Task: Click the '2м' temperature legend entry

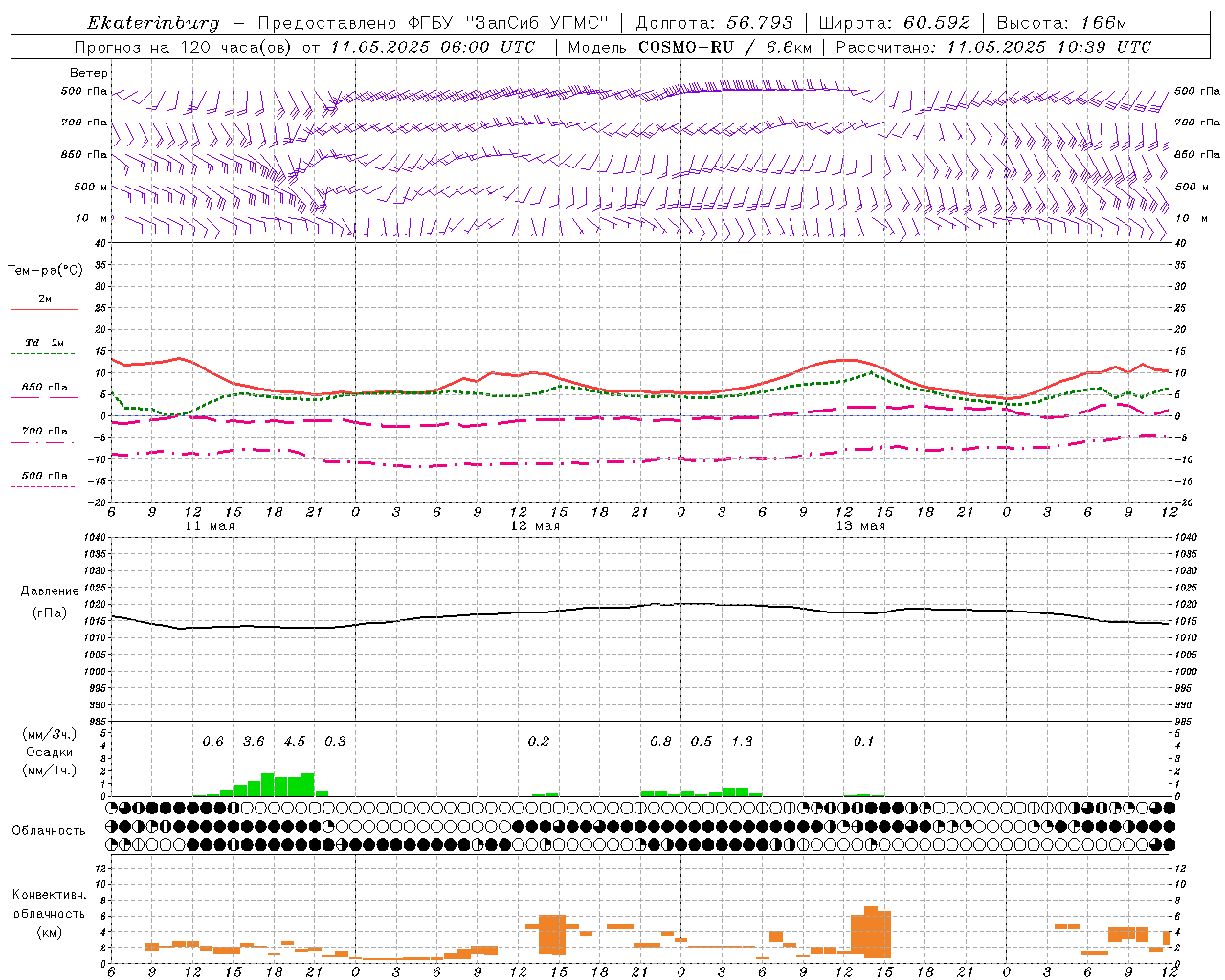Action: tap(45, 300)
